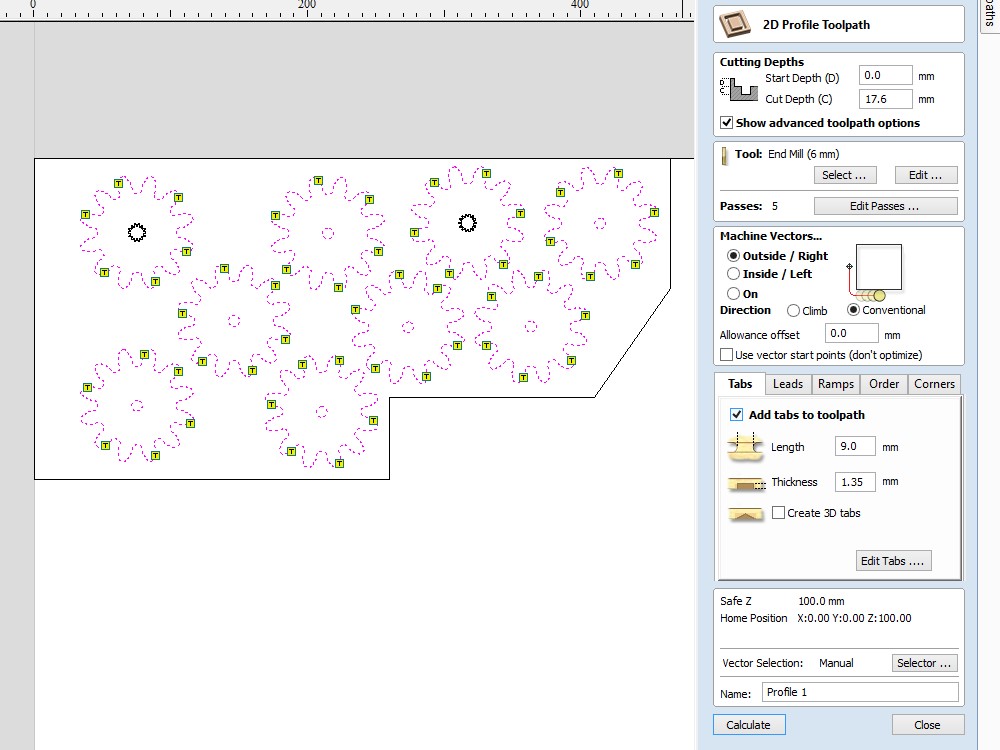Select Inside / Left machining option

pos(733,274)
